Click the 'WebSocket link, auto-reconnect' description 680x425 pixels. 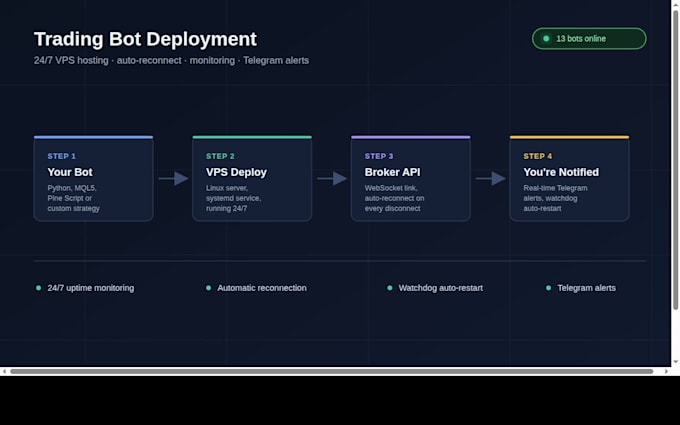pos(394,198)
